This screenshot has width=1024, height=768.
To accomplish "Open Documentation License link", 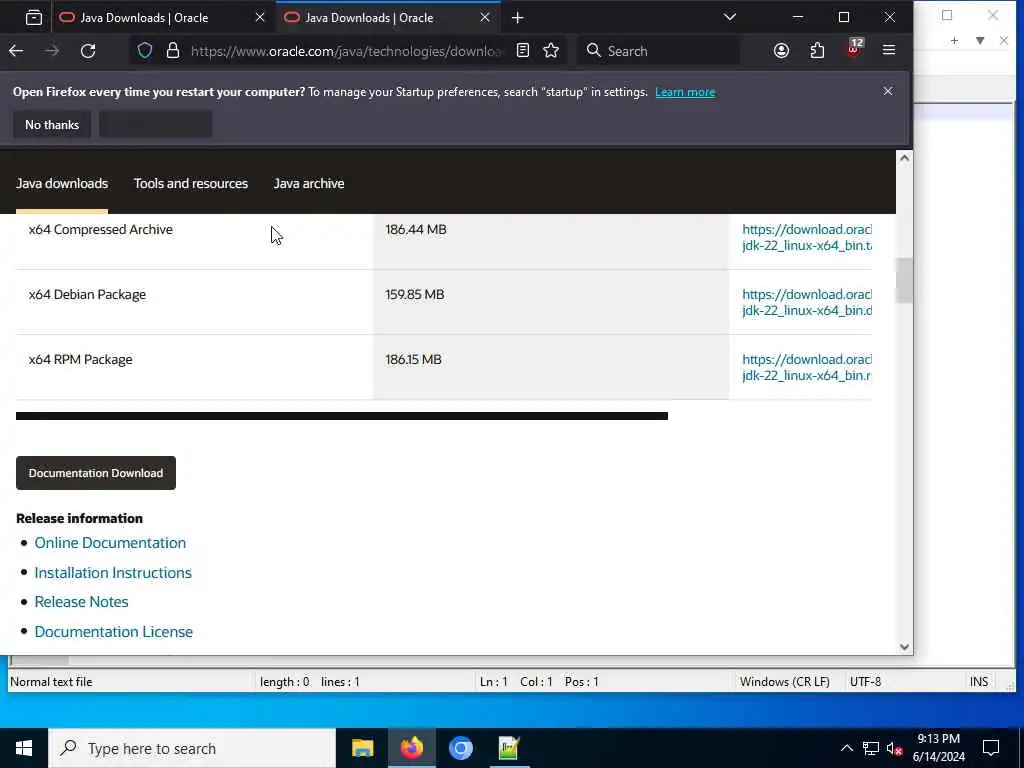I will [114, 632].
